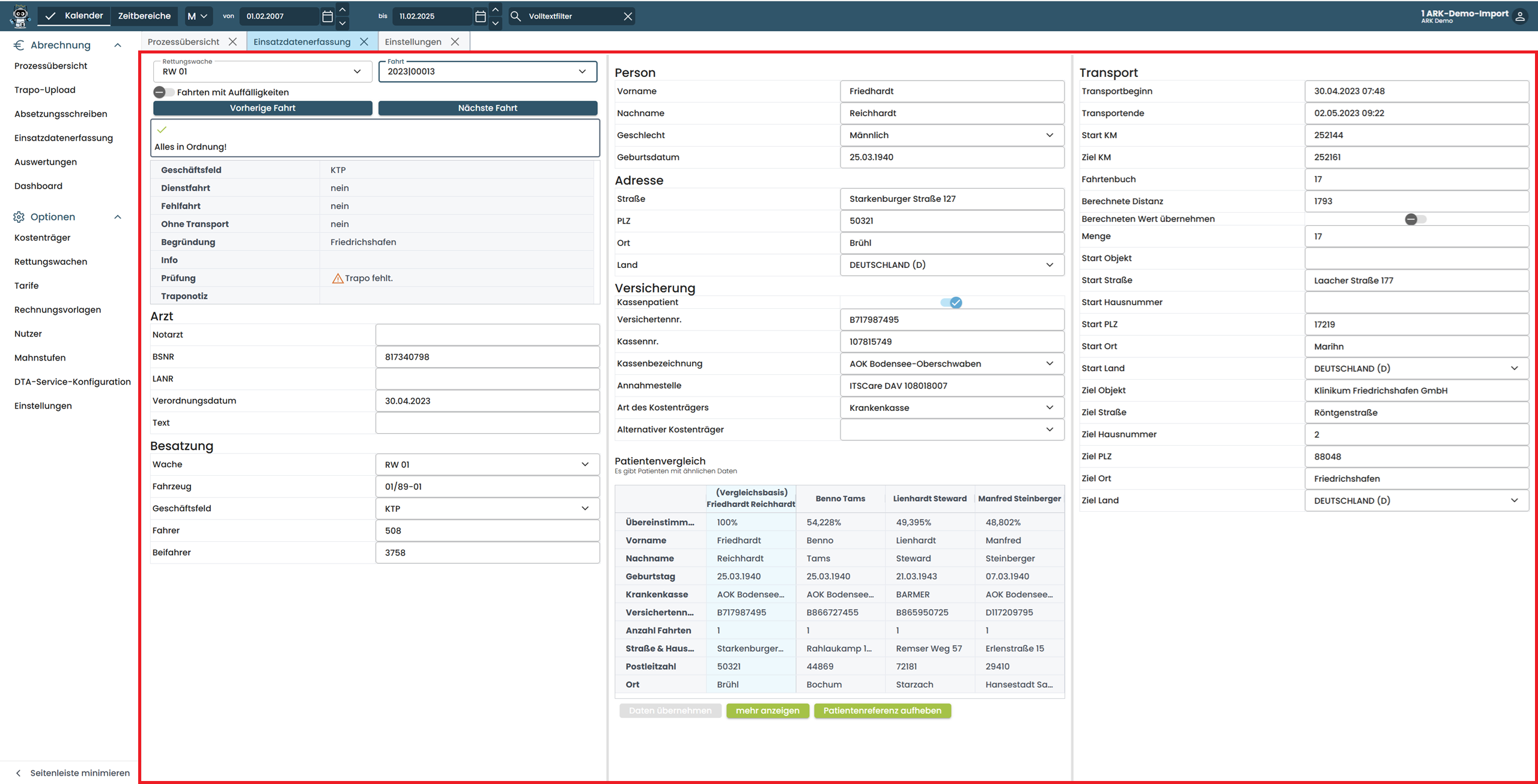Clear the Volltextfilter with the X icon

click(628, 16)
